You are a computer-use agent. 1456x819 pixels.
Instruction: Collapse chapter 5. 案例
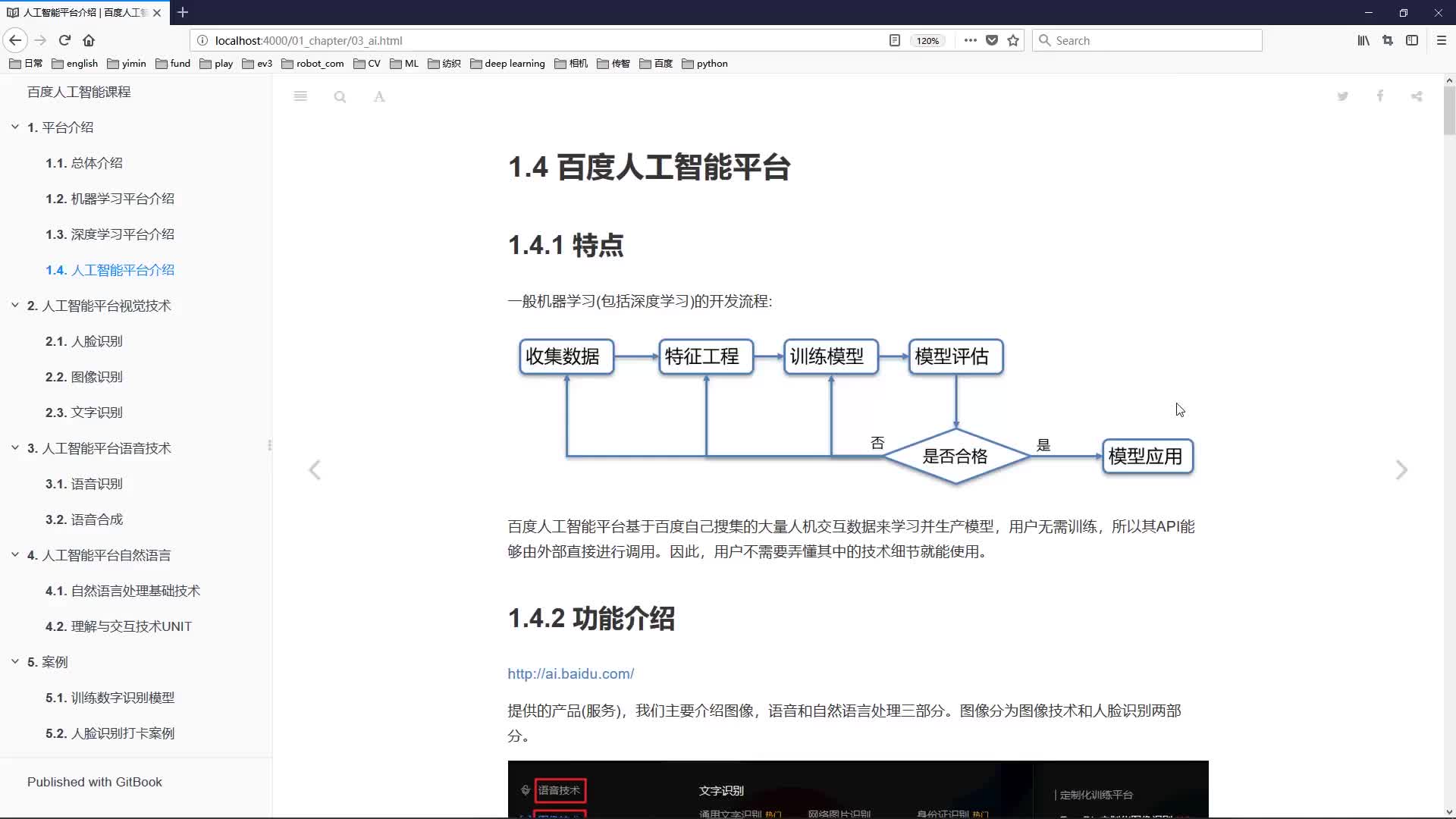coord(14,662)
